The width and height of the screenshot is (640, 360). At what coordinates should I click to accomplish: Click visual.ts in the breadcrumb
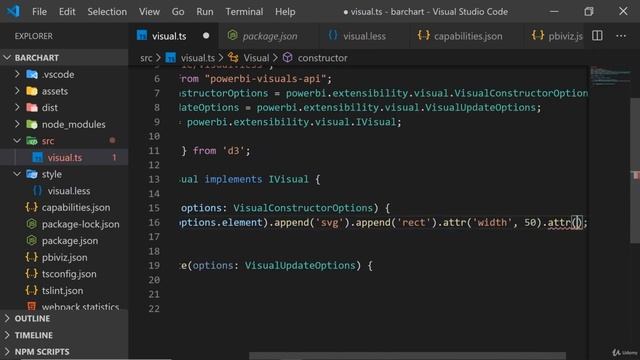(198, 58)
